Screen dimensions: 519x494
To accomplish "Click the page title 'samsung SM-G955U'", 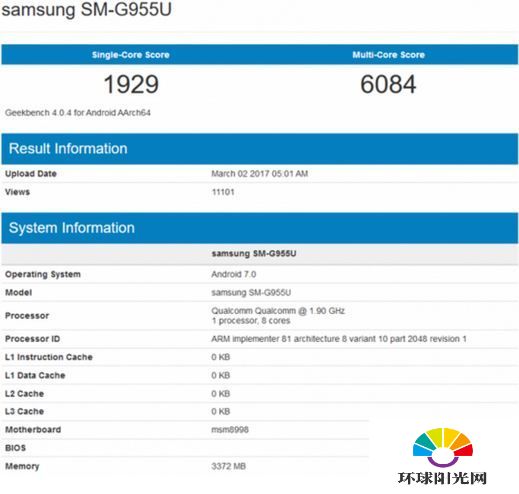I will 87,9.
